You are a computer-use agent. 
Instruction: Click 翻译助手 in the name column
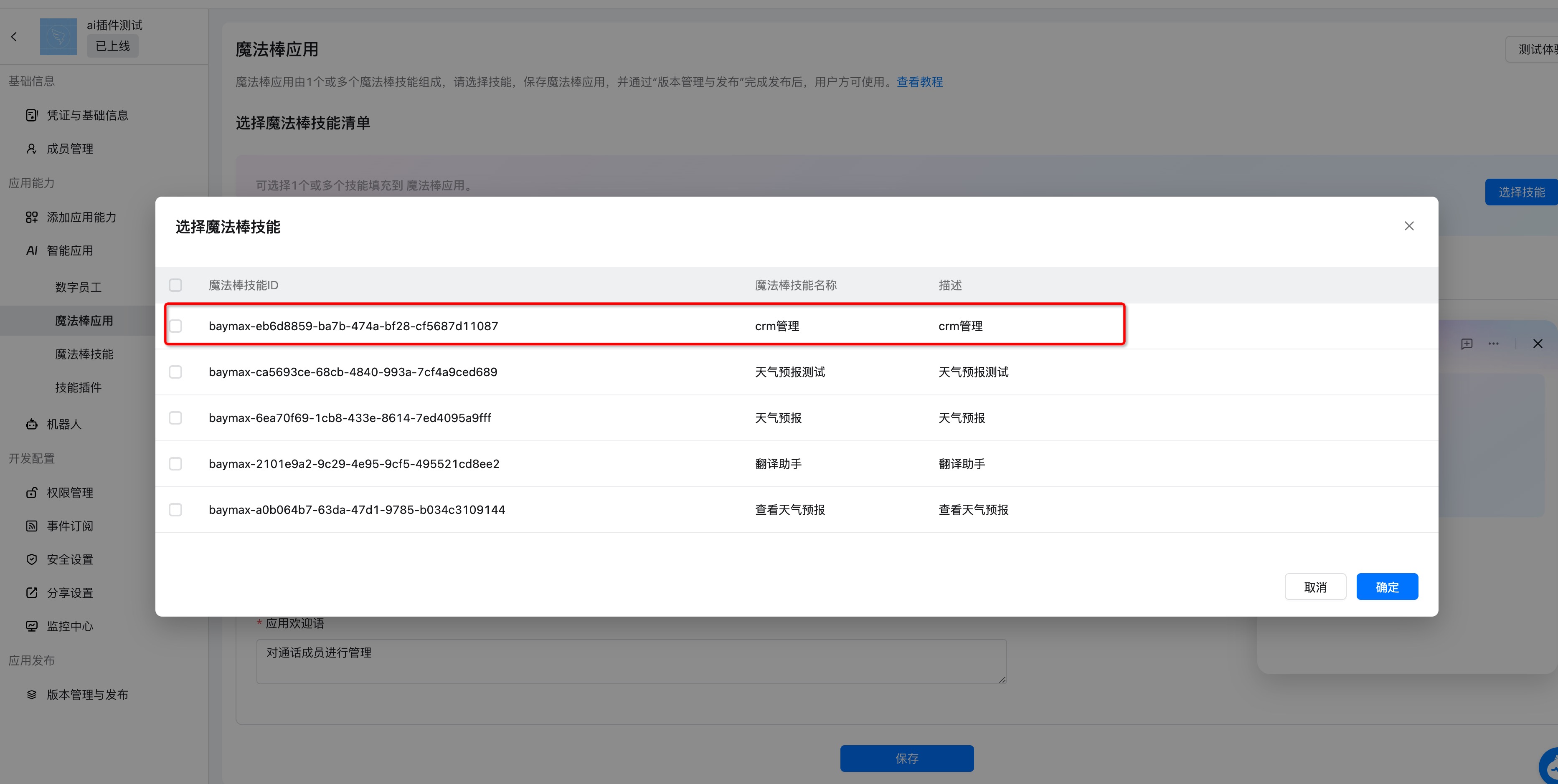779,464
